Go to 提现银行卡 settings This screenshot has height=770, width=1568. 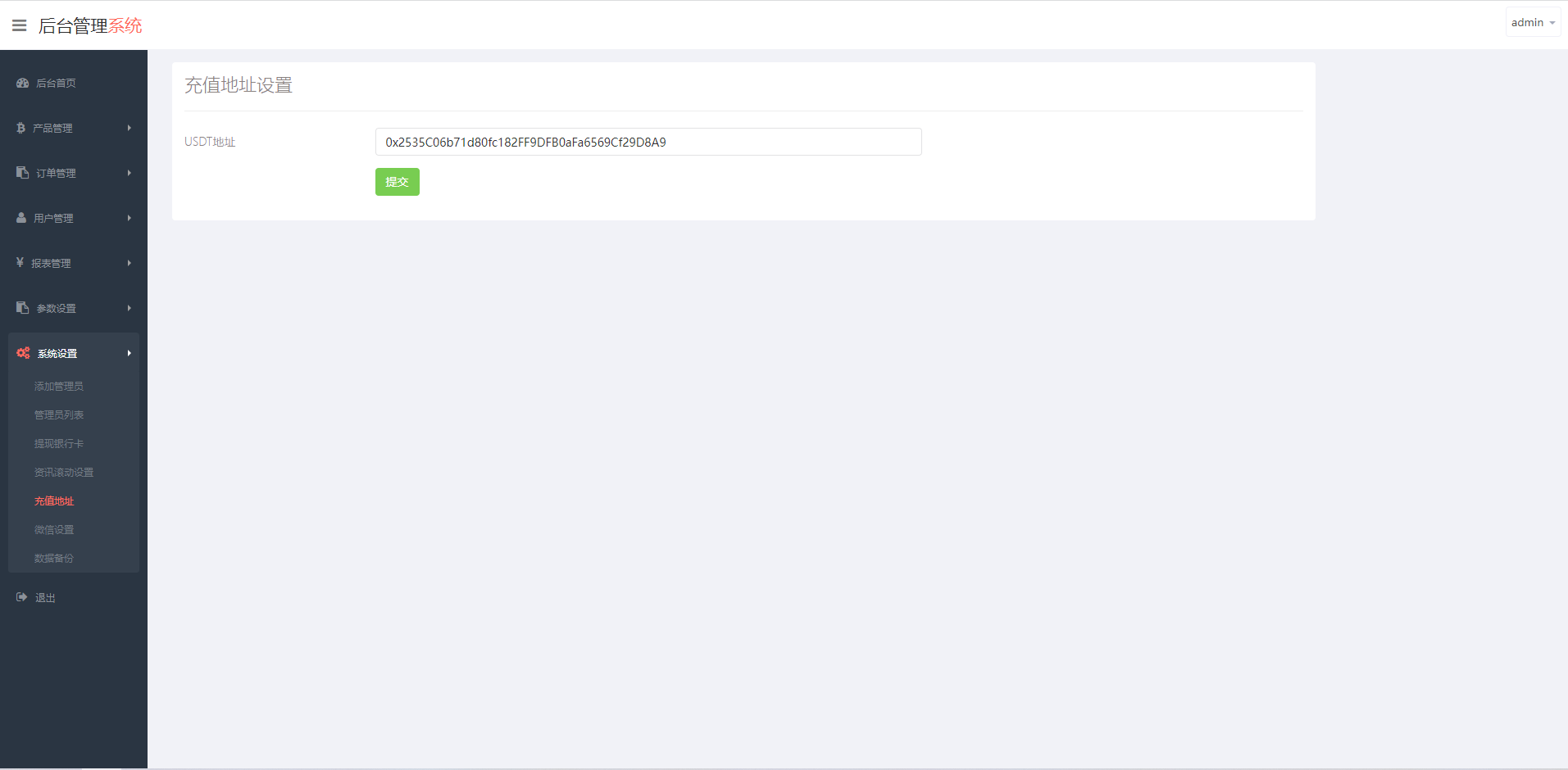point(59,444)
